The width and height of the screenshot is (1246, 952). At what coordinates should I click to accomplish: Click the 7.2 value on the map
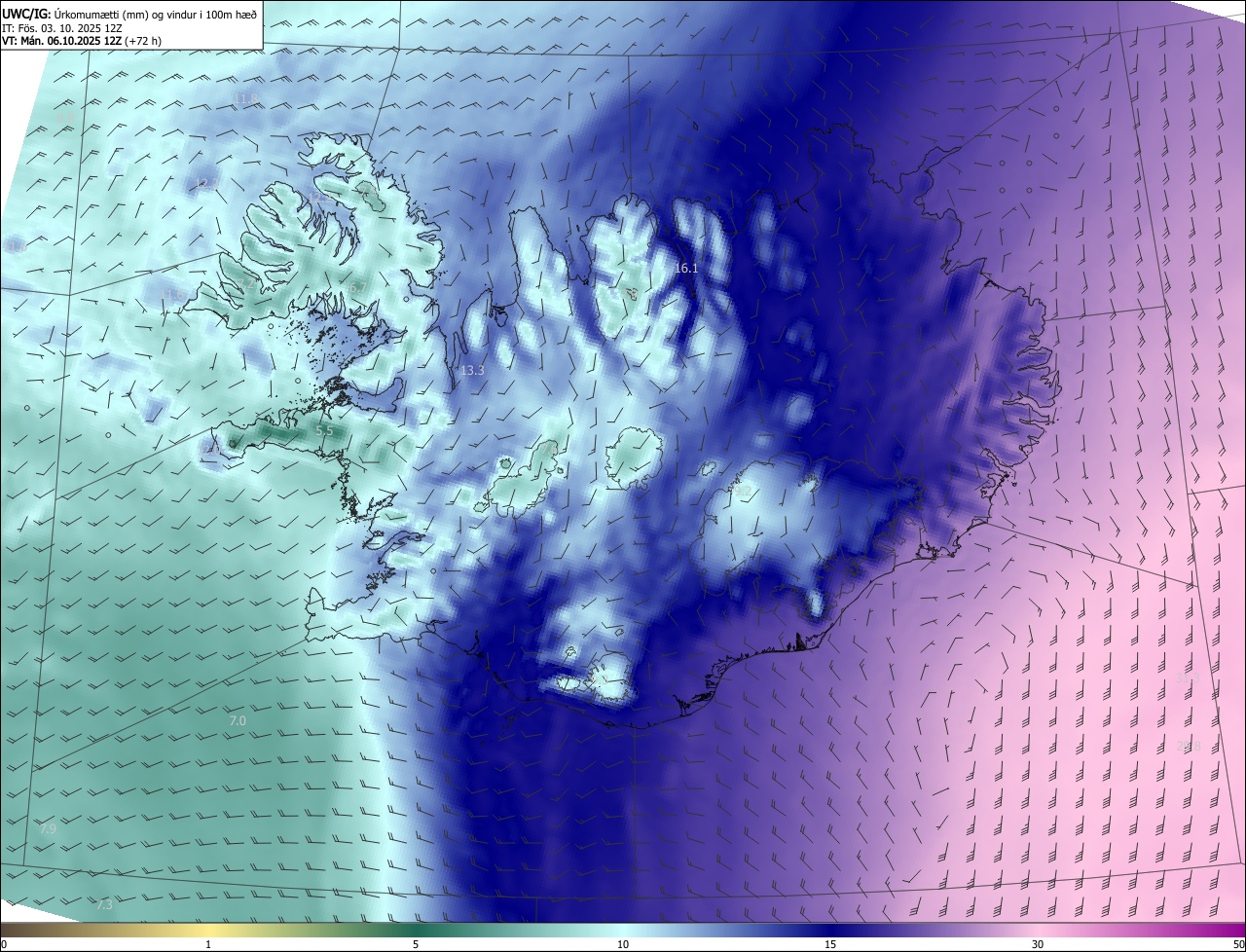245,284
